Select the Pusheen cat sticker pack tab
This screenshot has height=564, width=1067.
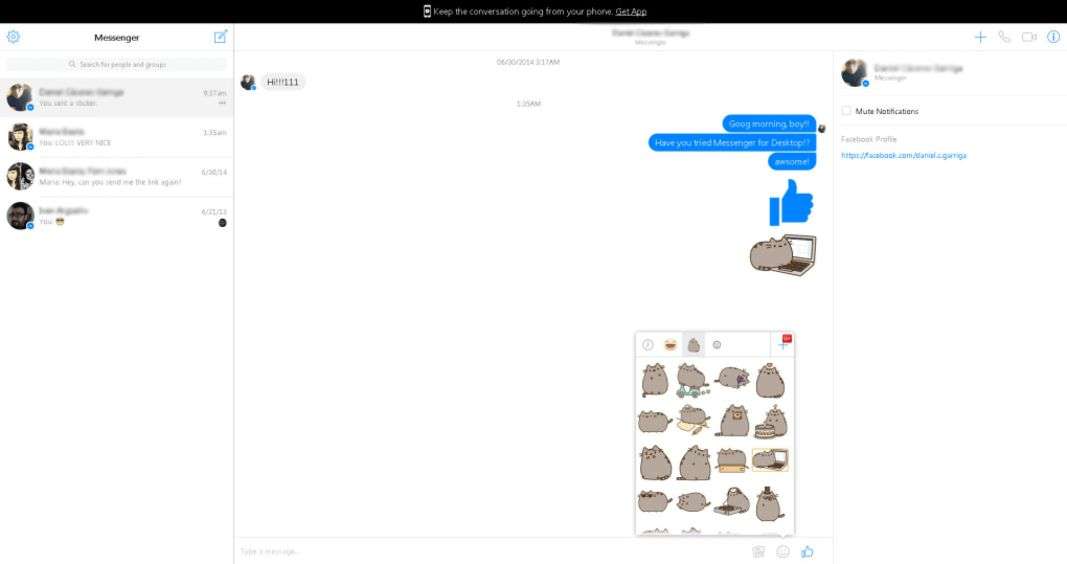point(693,345)
